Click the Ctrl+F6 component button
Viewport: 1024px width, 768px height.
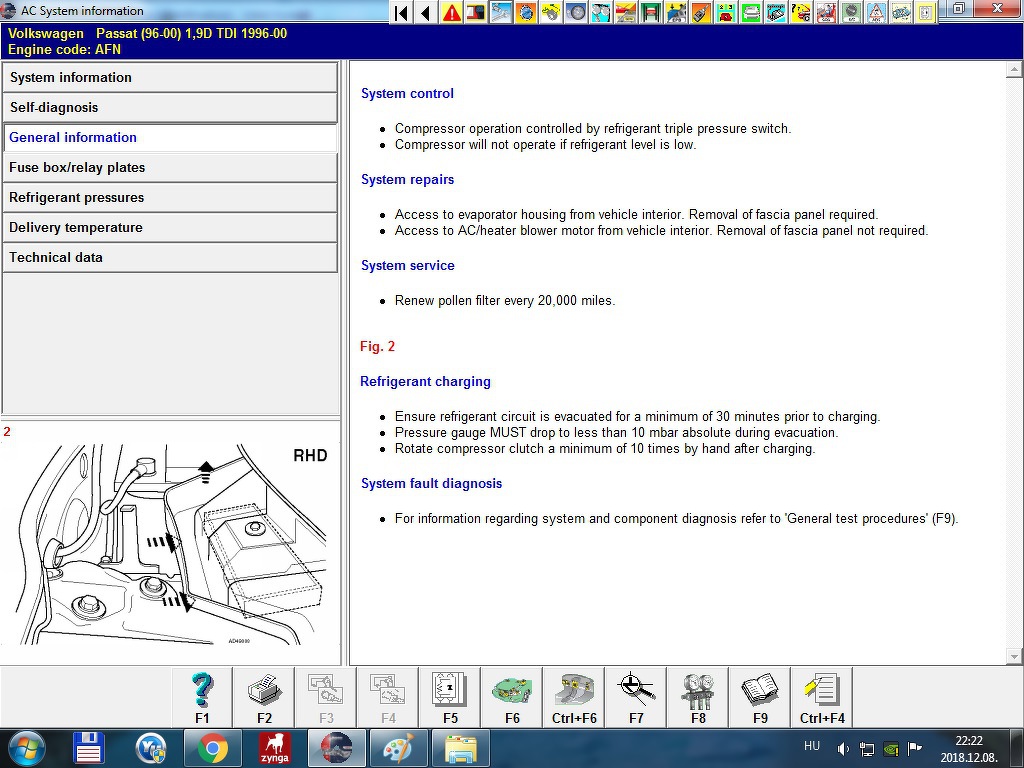coord(574,697)
